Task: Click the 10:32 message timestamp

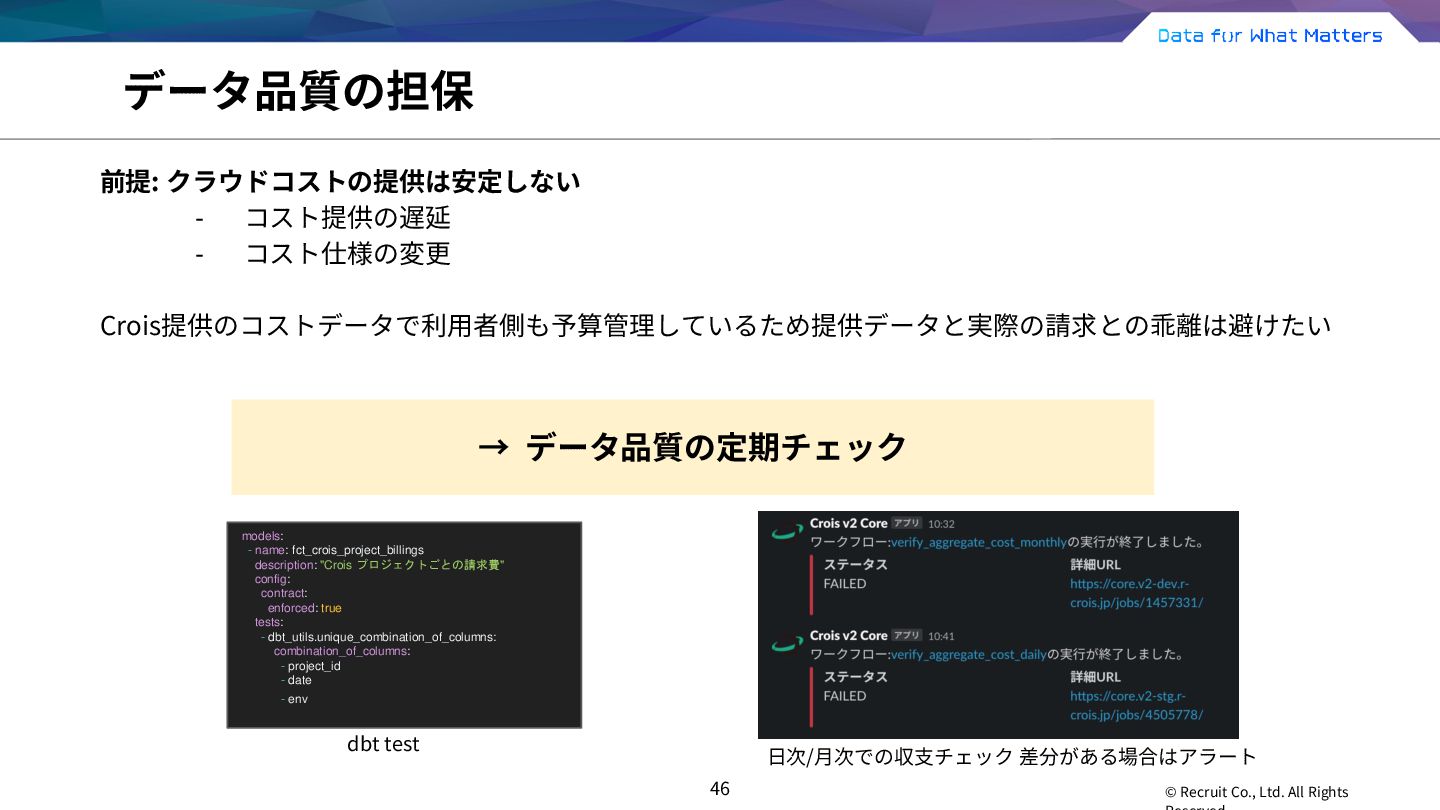Action: point(941,523)
